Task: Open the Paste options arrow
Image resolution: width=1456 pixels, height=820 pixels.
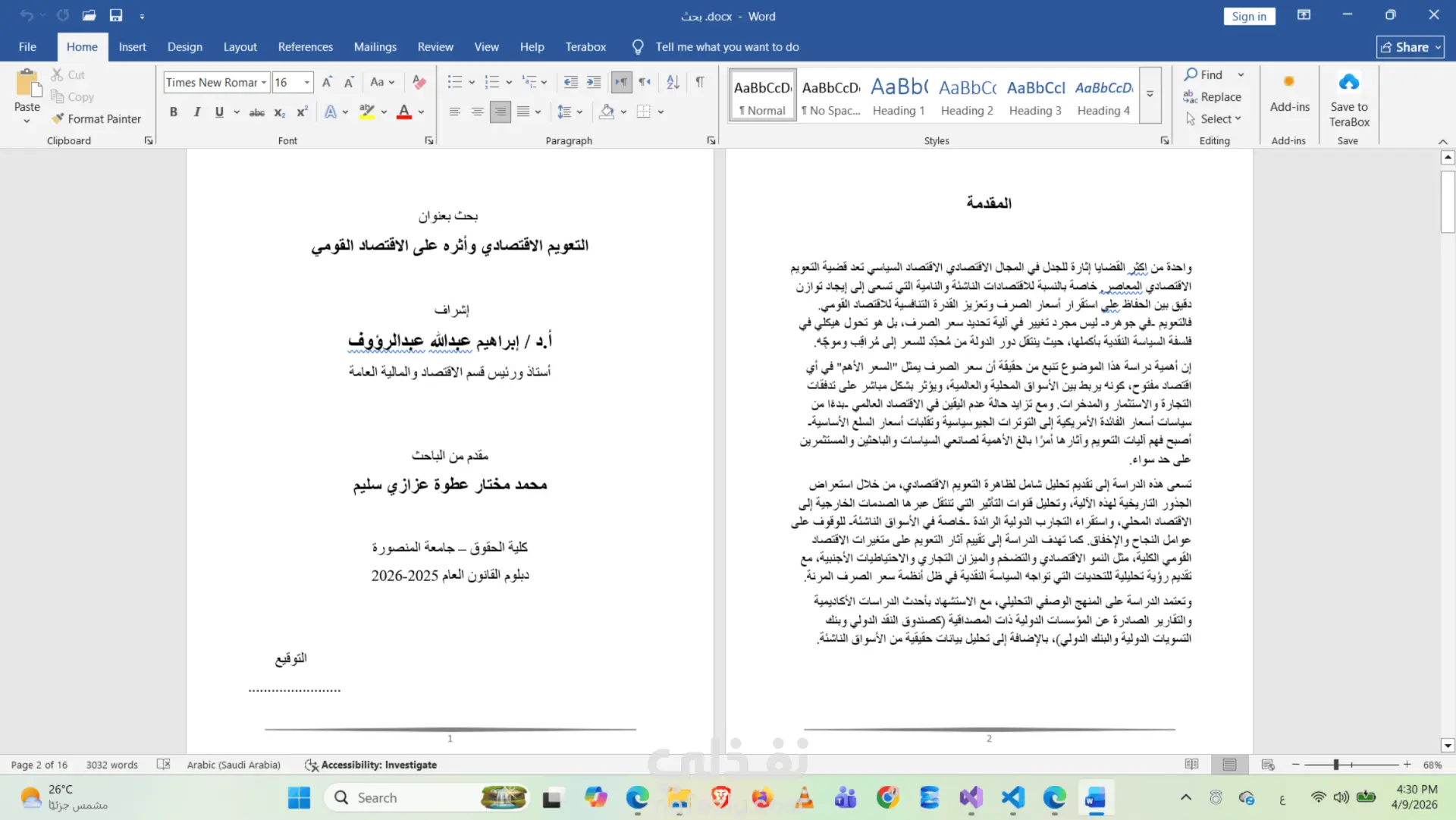Action: [x=27, y=121]
